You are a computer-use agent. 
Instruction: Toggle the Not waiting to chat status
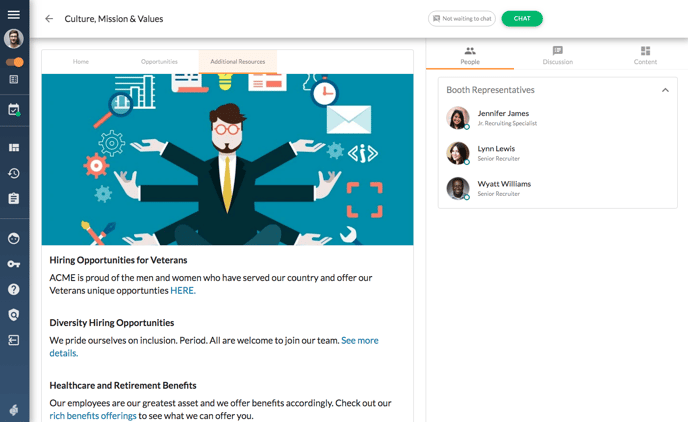click(x=462, y=18)
